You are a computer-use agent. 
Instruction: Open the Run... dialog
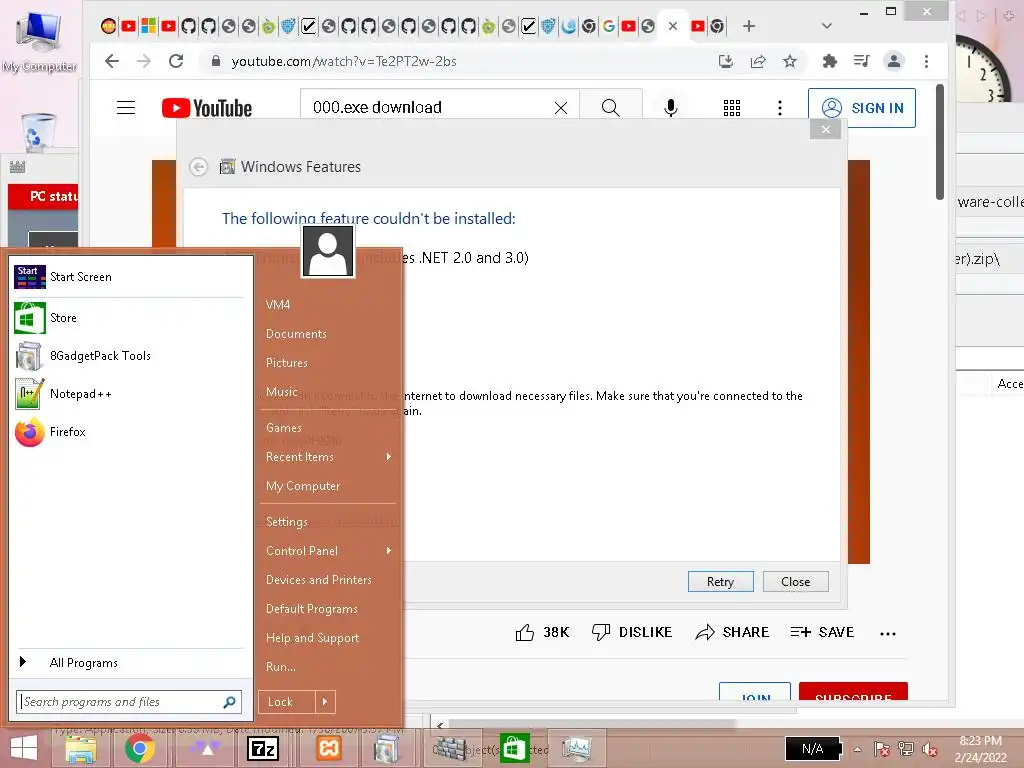[281, 667]
